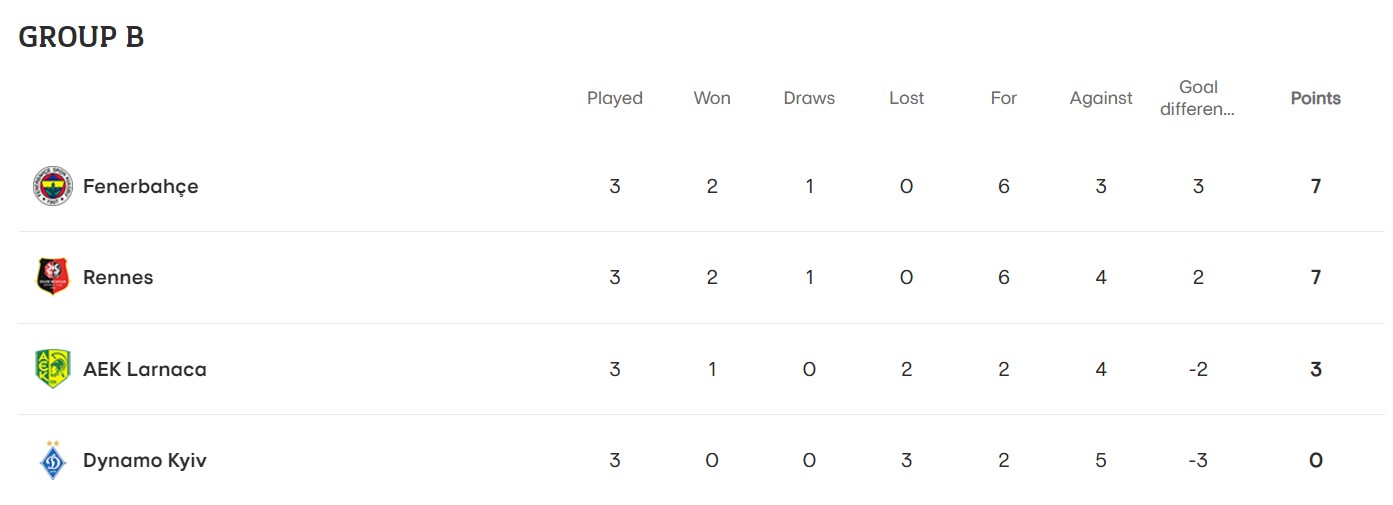Screen dimensions: 1393x505
Task: Click the For goals column header
Action: pyautogui.click(x=1003, y=98)
